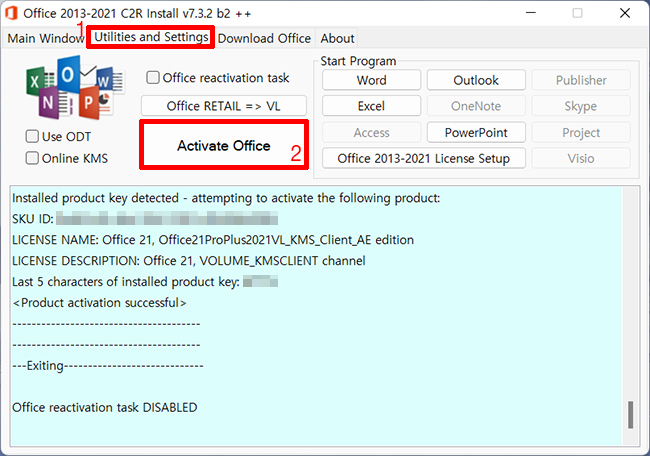Start PowerPoint from Start Program
The width and height of the screenshot is (650, 456).
point(476,133)
